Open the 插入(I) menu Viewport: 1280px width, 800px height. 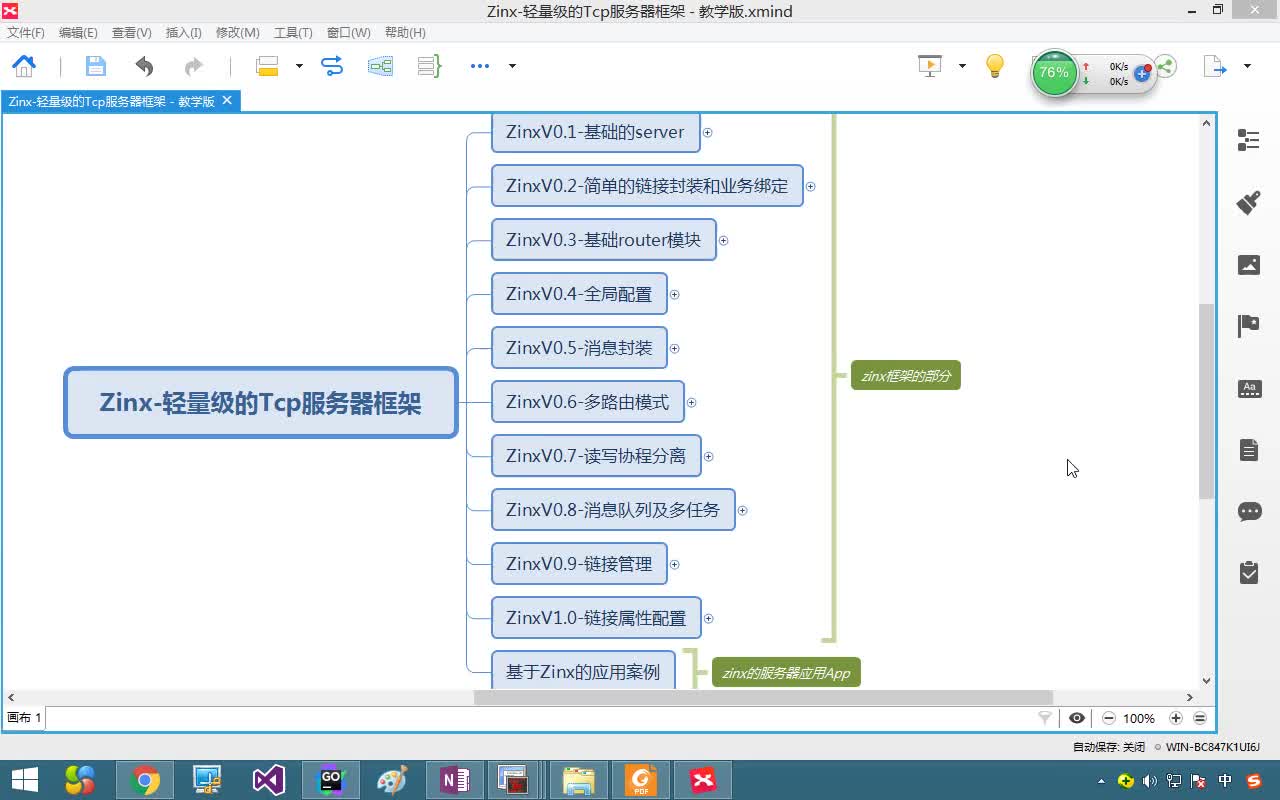click(184, 33)
